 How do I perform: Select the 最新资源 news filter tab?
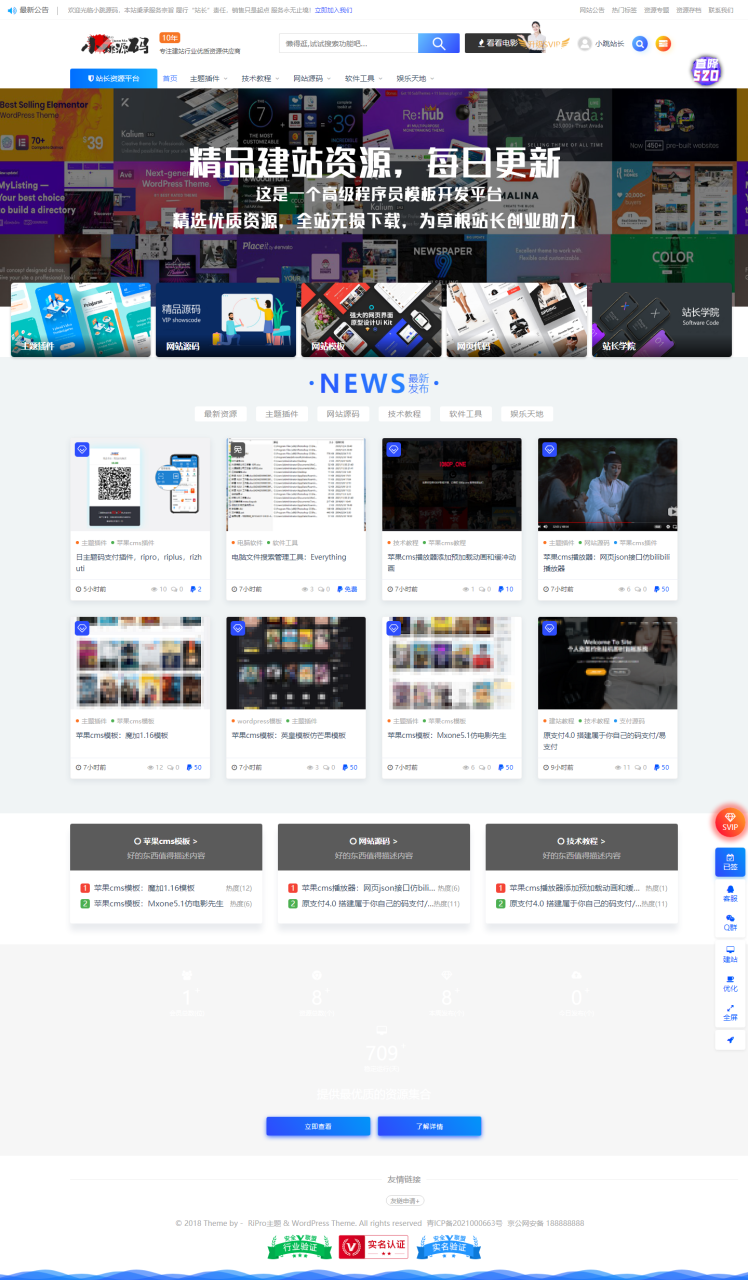221,414
